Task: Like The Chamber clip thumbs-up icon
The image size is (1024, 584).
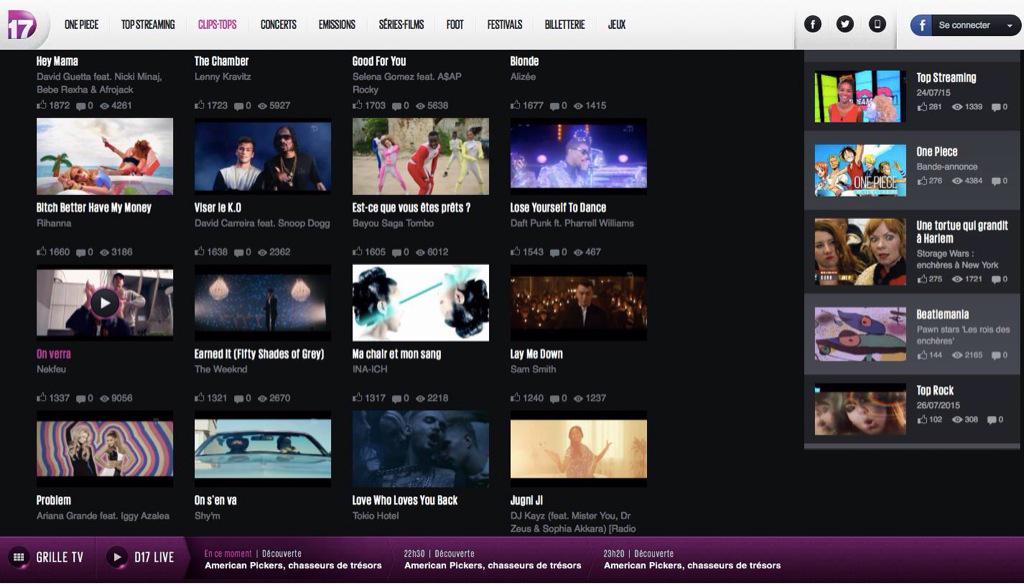Action: pos(200,105)
